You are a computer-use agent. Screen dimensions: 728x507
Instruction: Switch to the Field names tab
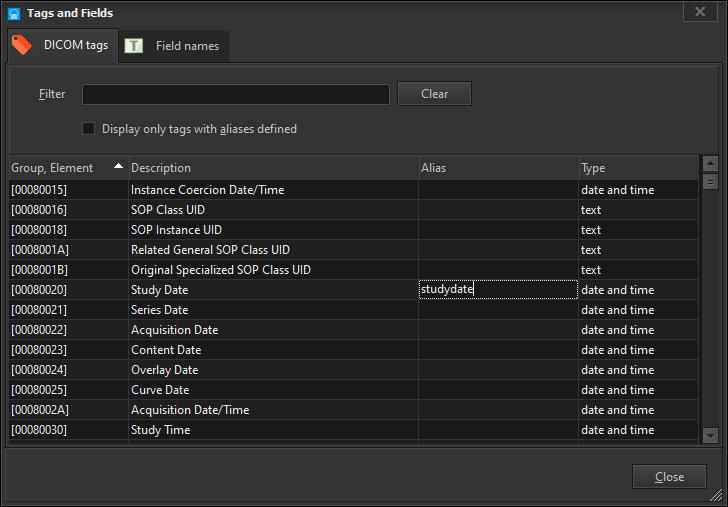(176, 46)
